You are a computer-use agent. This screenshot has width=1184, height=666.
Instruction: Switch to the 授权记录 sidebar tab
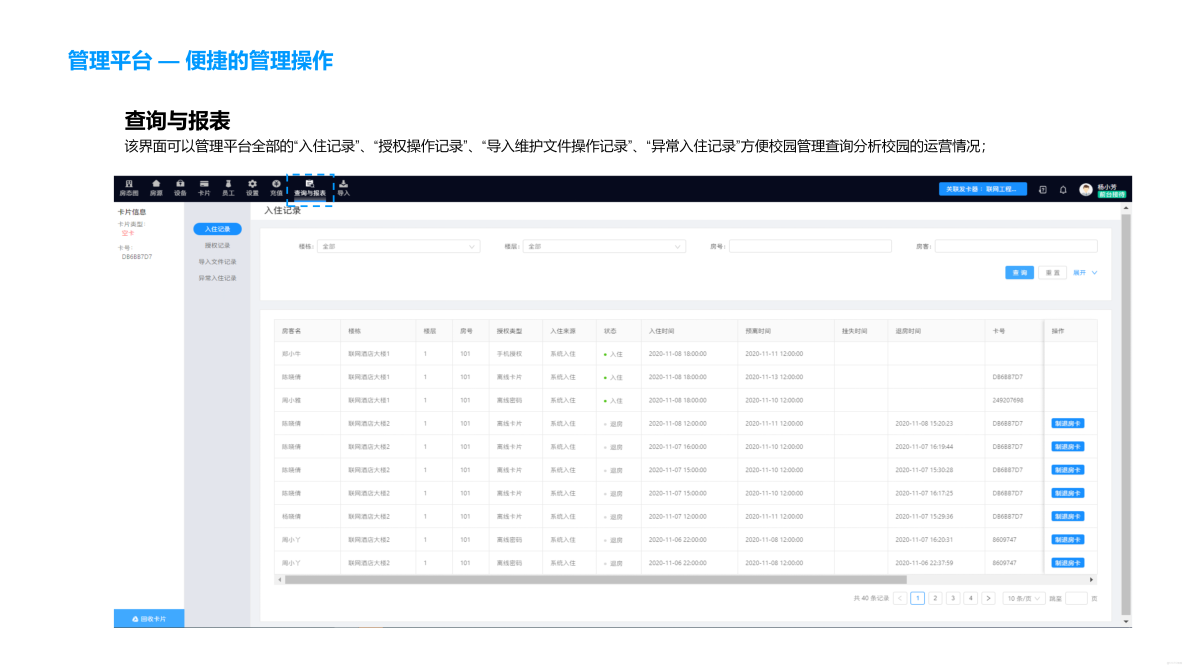click(x=217, y=246)
